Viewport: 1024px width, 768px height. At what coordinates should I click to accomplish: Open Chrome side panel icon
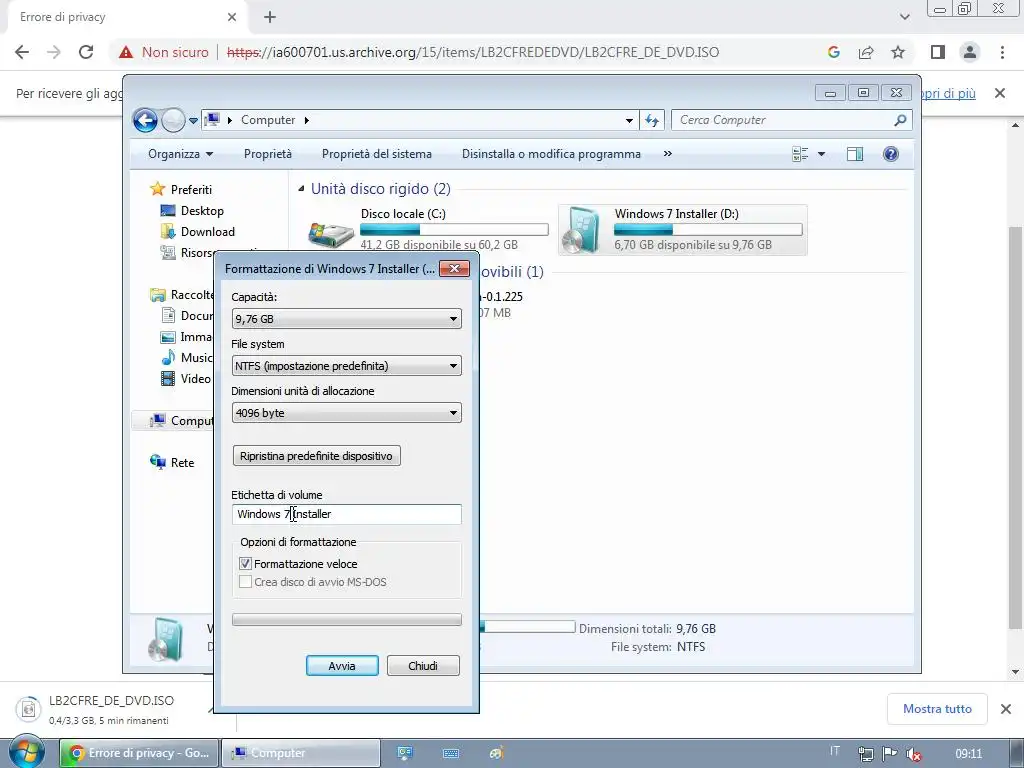tap(938, 52)
